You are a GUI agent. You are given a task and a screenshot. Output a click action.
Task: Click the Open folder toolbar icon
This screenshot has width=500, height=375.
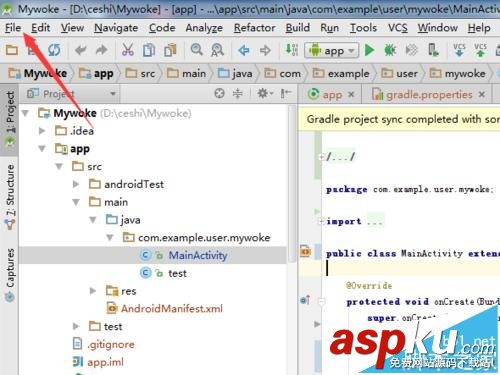(12, 50)
